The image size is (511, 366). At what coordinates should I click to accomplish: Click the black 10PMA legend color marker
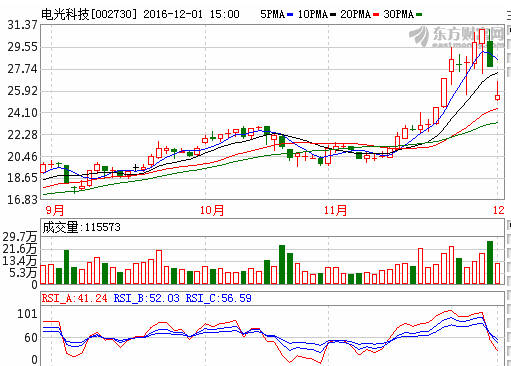332,15
